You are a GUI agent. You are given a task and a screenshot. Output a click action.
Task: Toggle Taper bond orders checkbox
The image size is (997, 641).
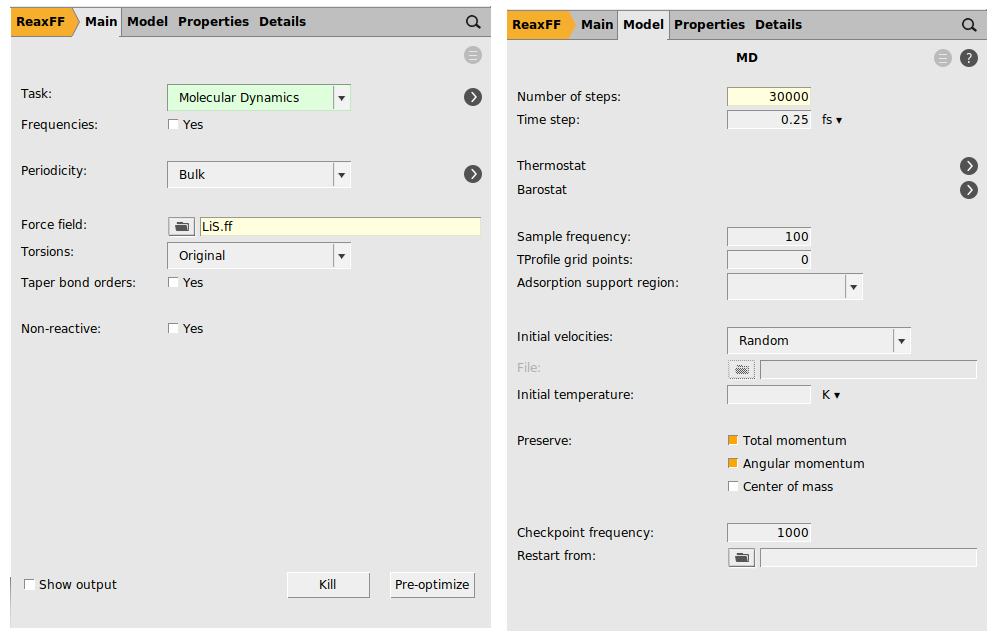[x=173, y=282]
